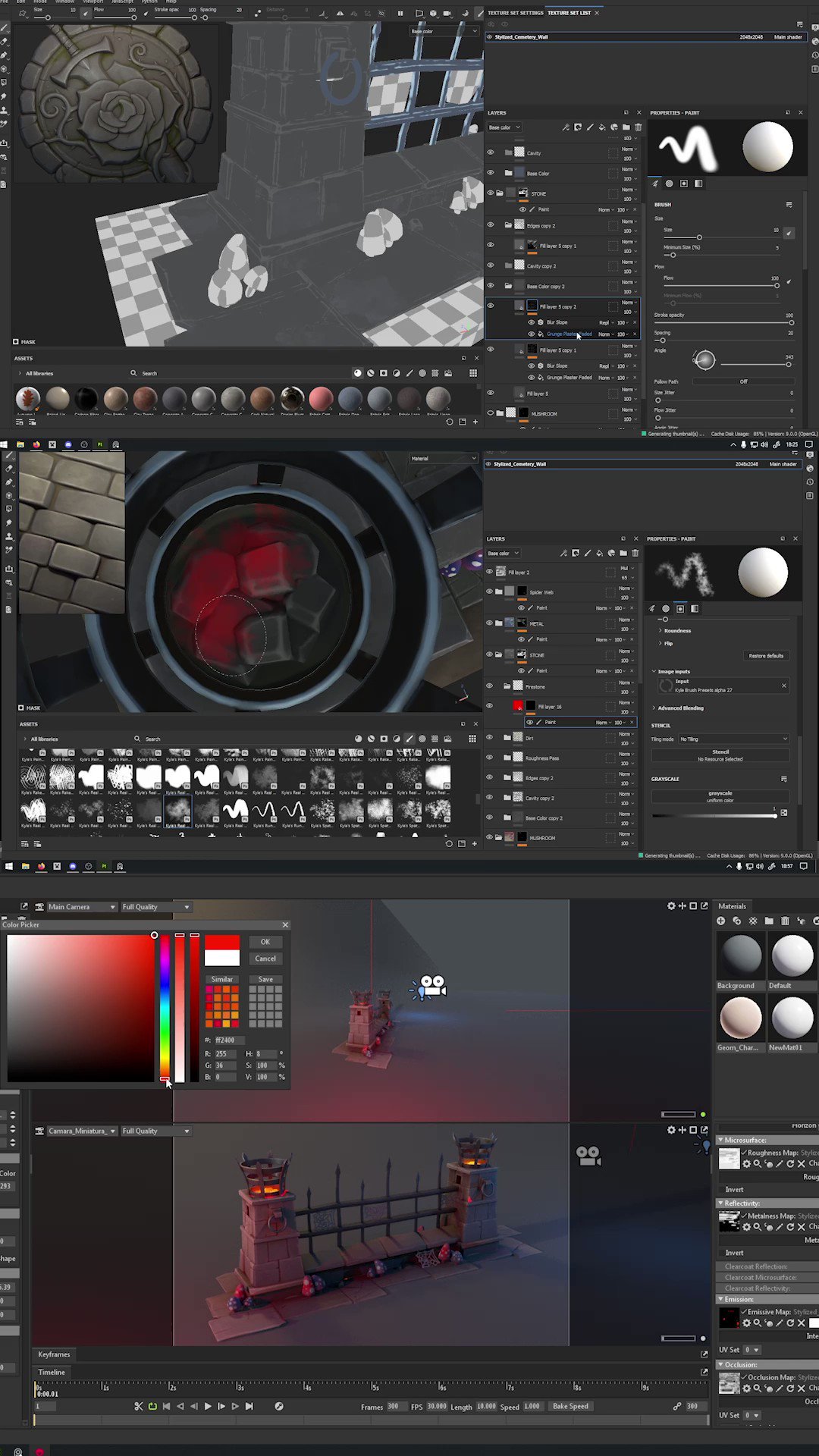This screenshot has height=1456, width=819.
Task: Delete material trash icon in Toolbag Materials
Action: pyautogui.click(x=785, y=921)
